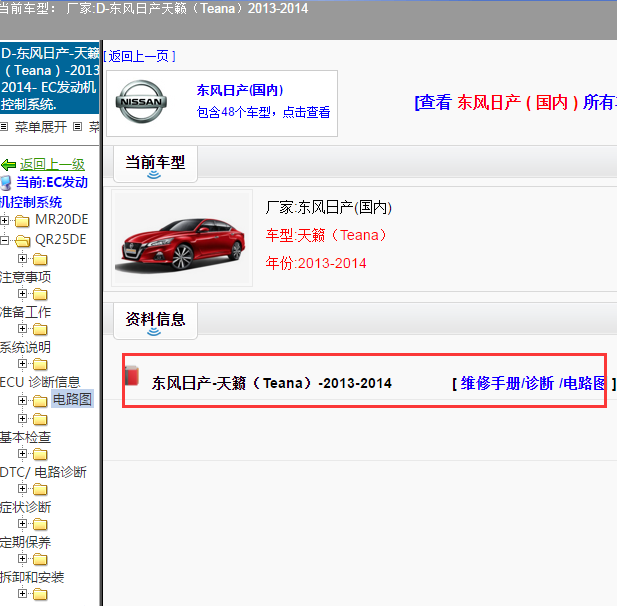This screenshot has width=617, height=606.
Task: Expand the 系统说明 node's plus box
Action: 22,329
